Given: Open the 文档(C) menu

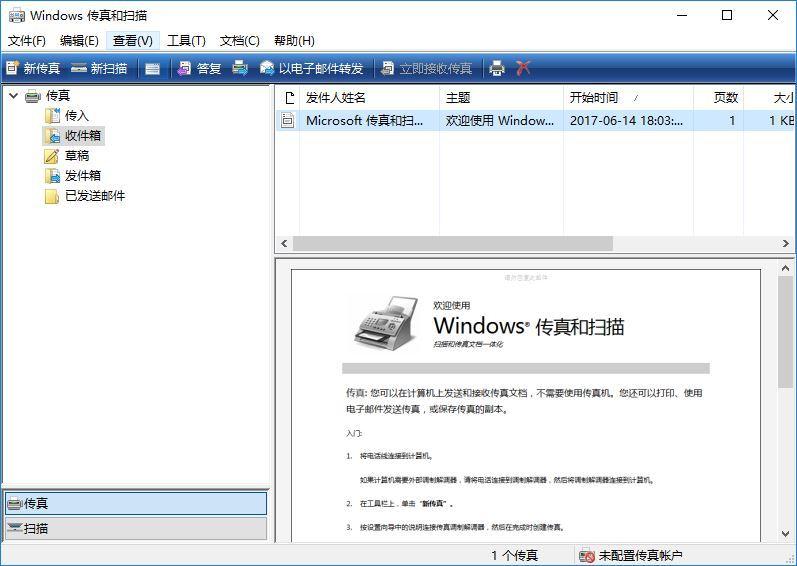Looking at the screenshot, I should click(239, 41).
